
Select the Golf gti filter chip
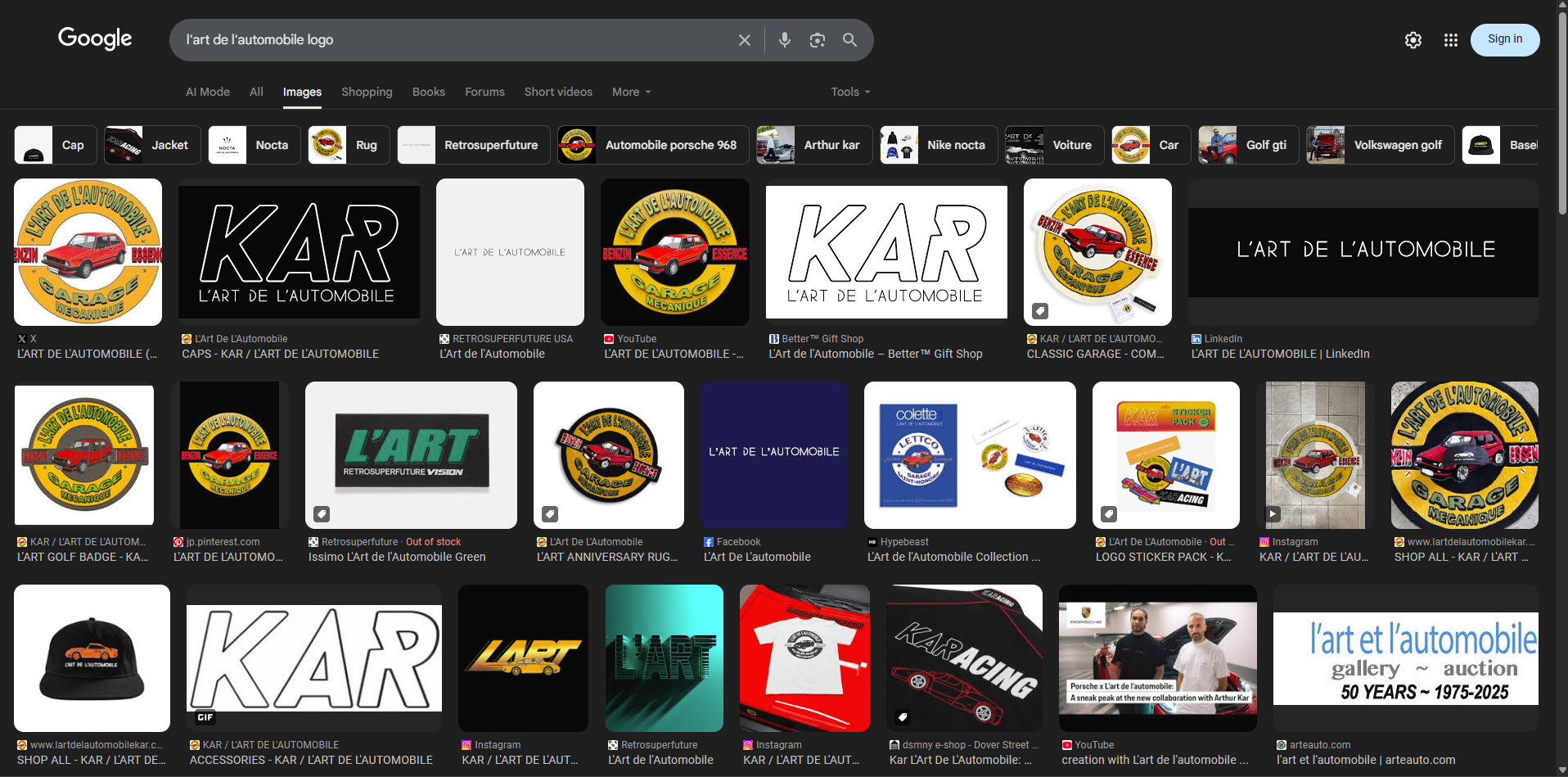point(1249,145)
